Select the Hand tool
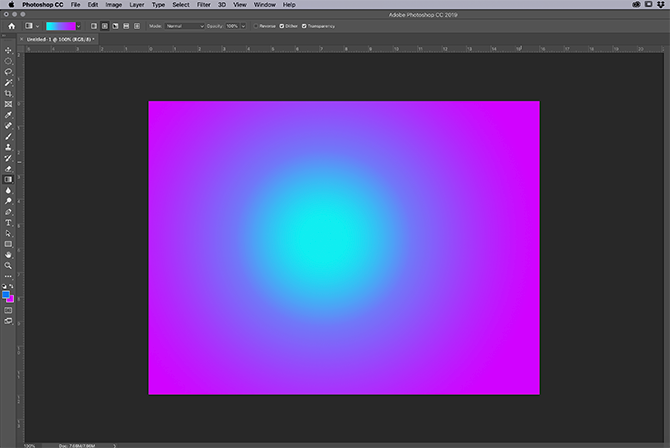Viewport: 670px width, 448px height. click(8, 254)
